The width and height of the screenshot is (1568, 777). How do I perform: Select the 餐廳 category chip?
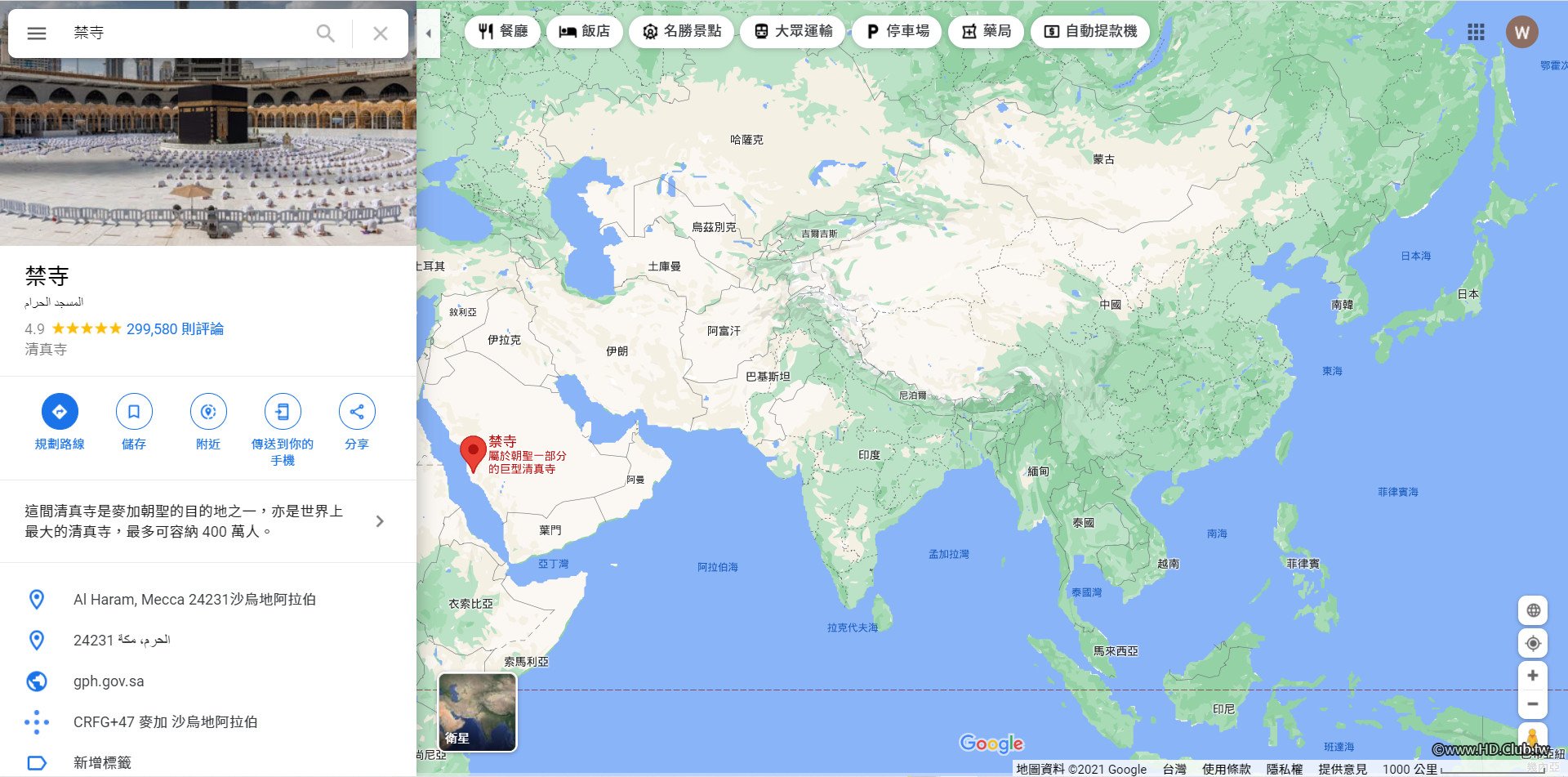pos(502,31)
